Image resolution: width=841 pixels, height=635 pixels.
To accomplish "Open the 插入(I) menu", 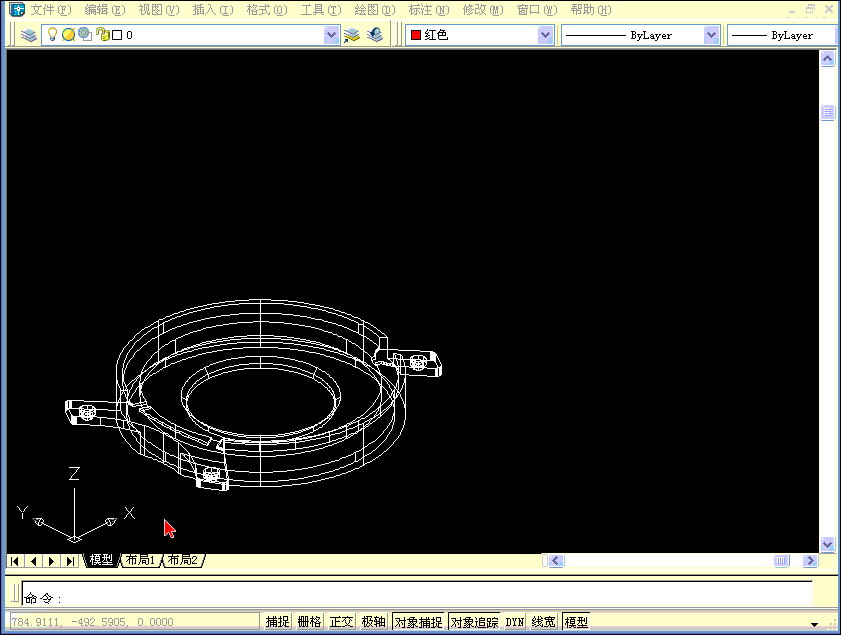I will pyautogui.click(x=213, y=10).
